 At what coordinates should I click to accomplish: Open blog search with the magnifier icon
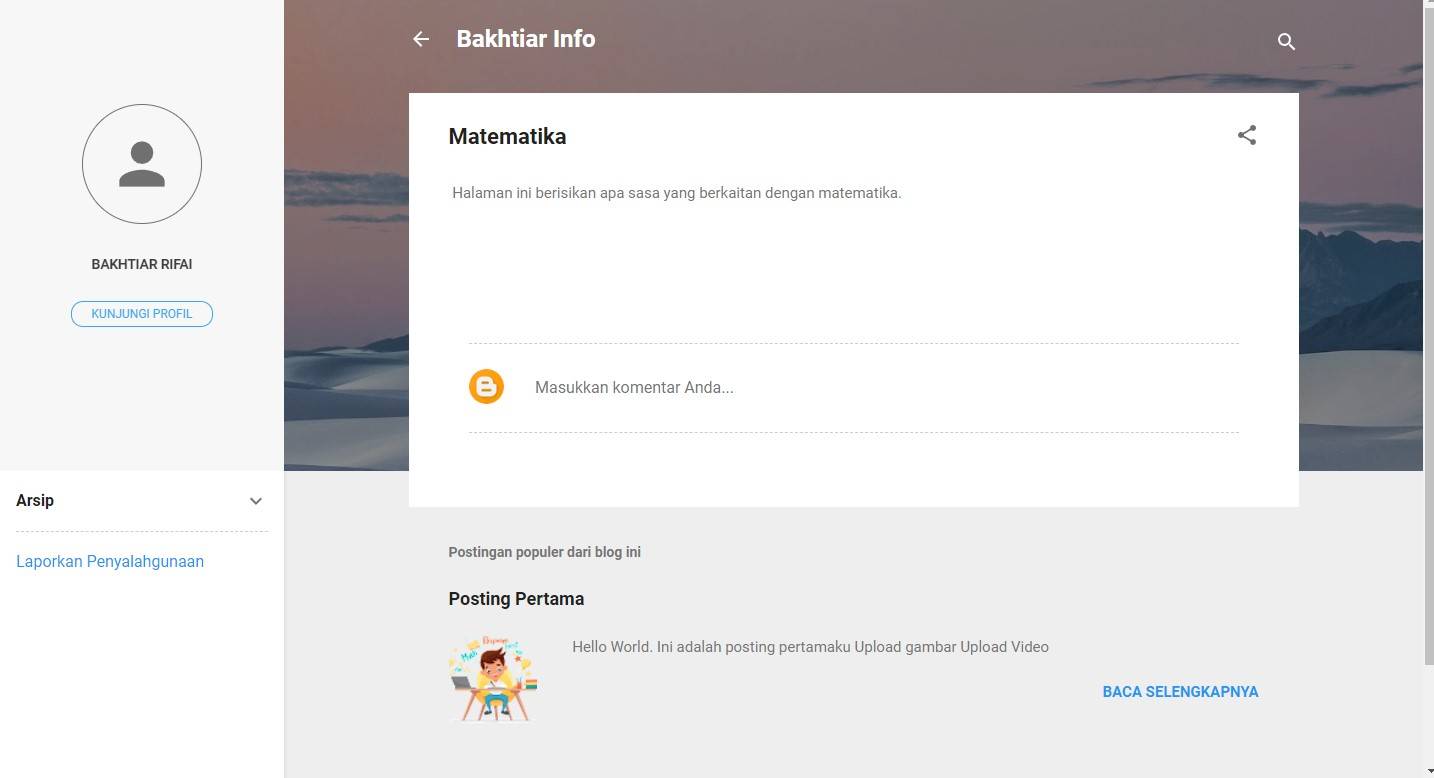coord(1286,41)
